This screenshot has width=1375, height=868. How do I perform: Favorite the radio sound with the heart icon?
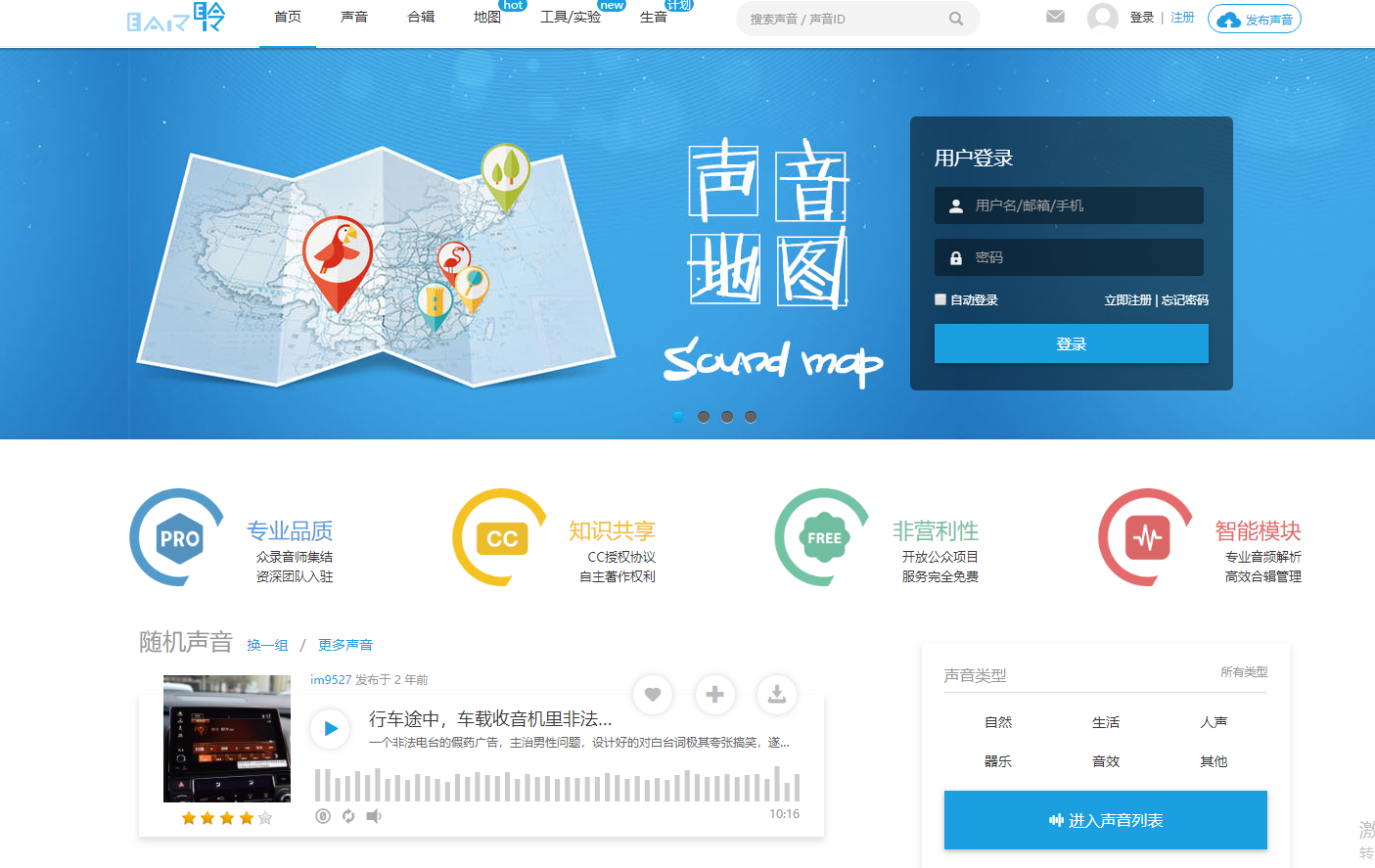coord(653,695)
